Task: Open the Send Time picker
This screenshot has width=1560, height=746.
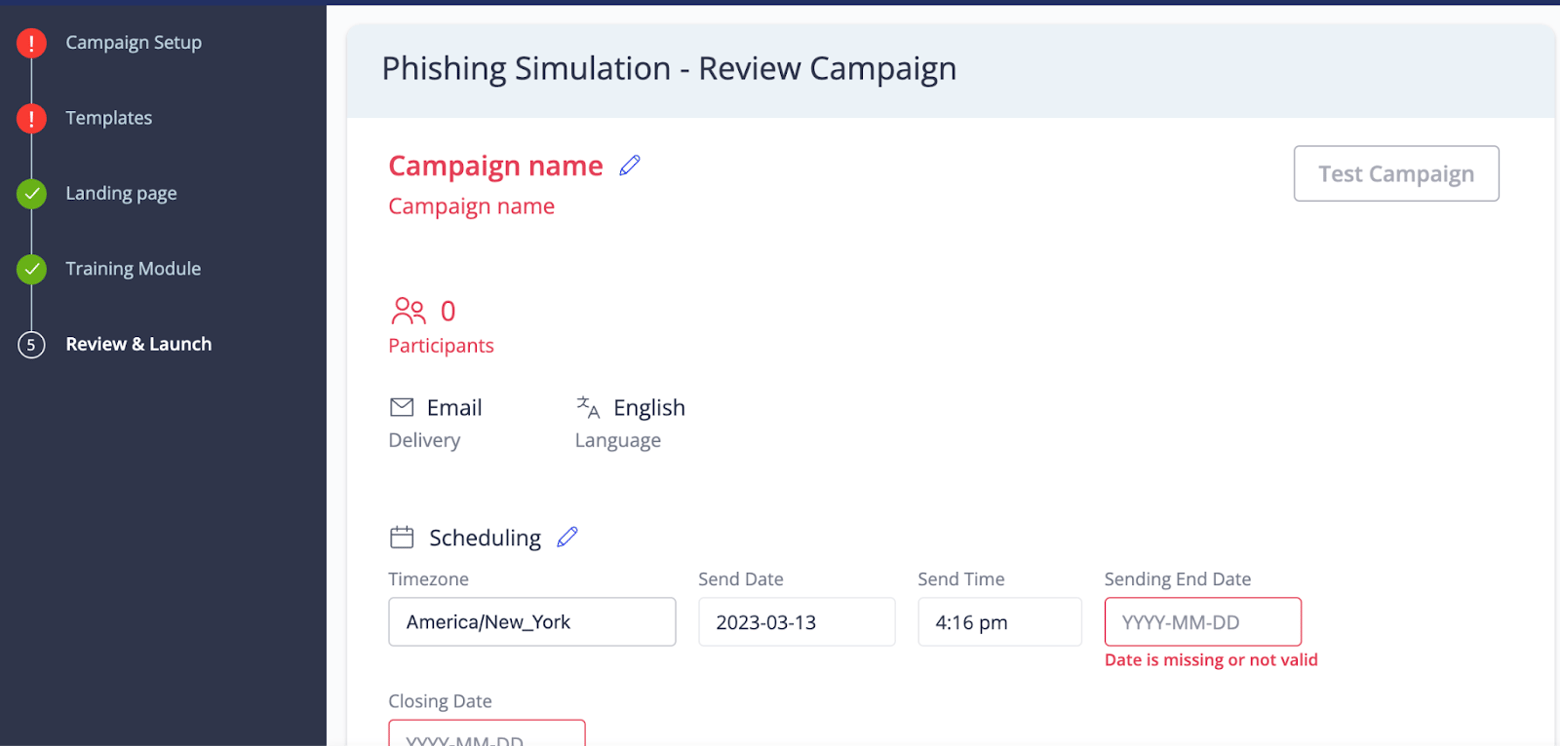Action: (x=999, y=621)
